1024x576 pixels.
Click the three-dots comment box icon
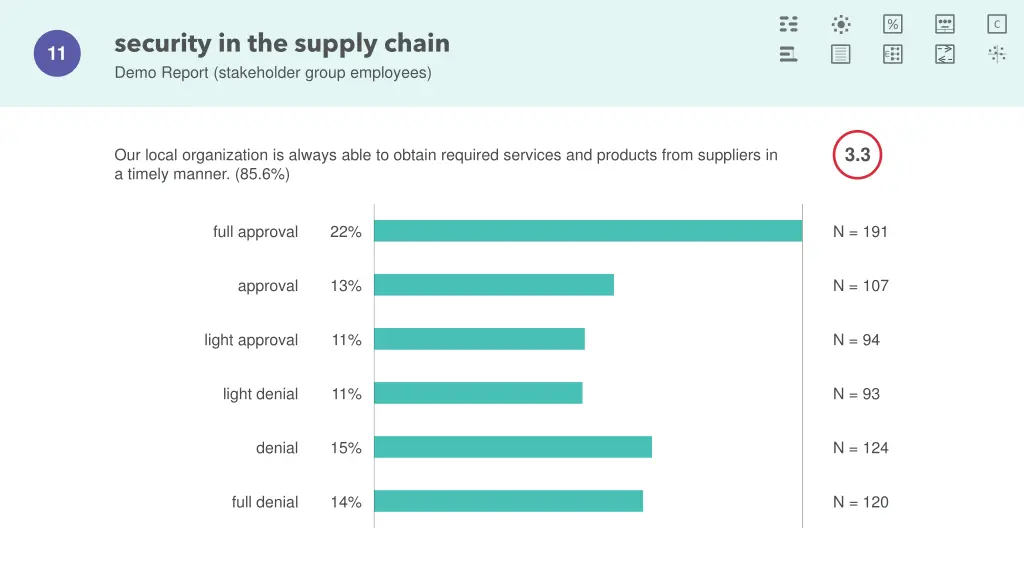tap(945, 24)
